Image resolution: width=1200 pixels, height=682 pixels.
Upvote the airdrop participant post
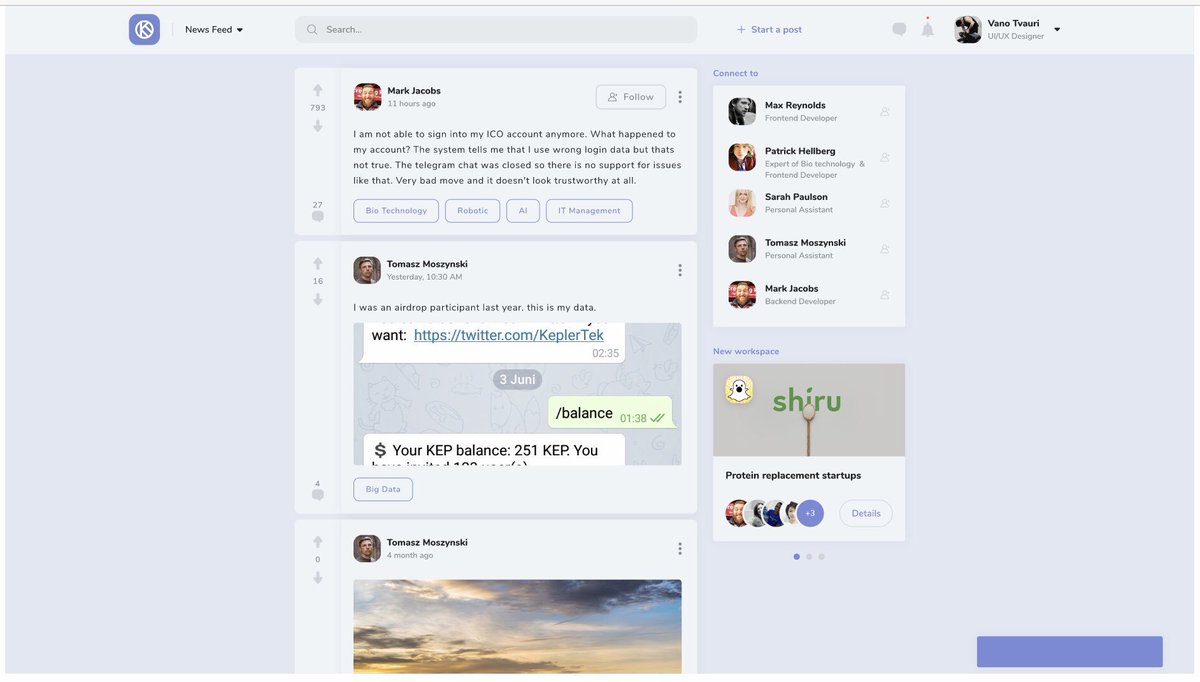pyautogui.click(x=318, y=264)
